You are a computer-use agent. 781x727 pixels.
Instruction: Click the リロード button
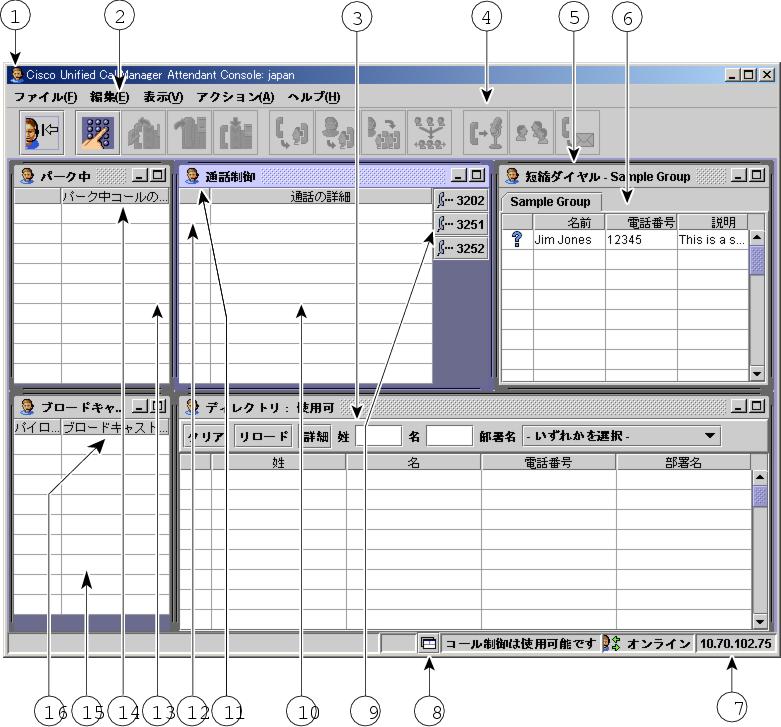point(263,437)
